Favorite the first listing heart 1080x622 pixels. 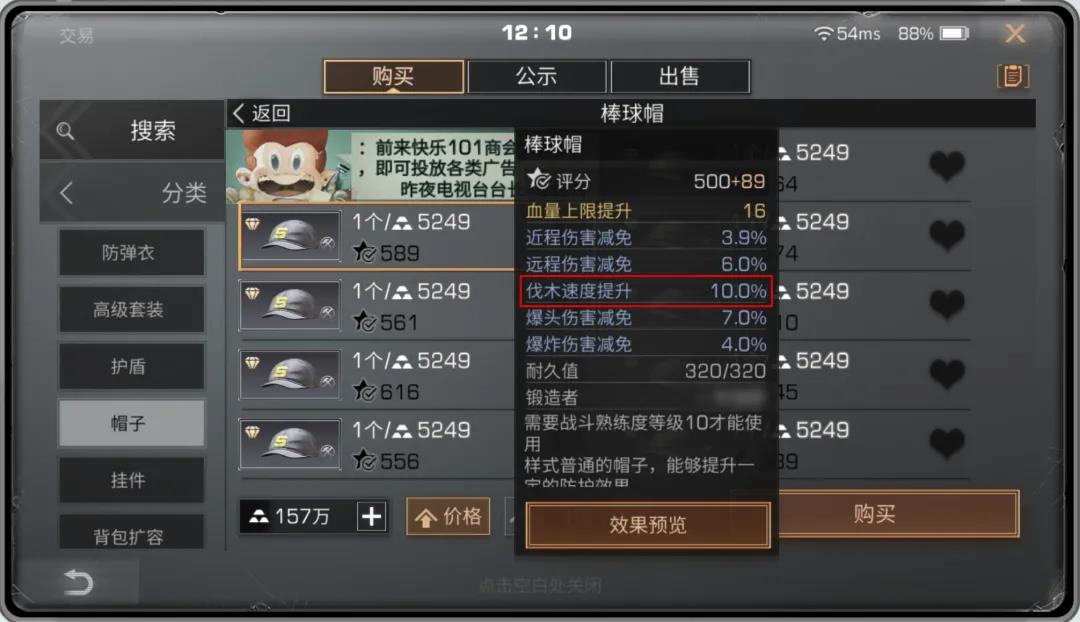947,166
